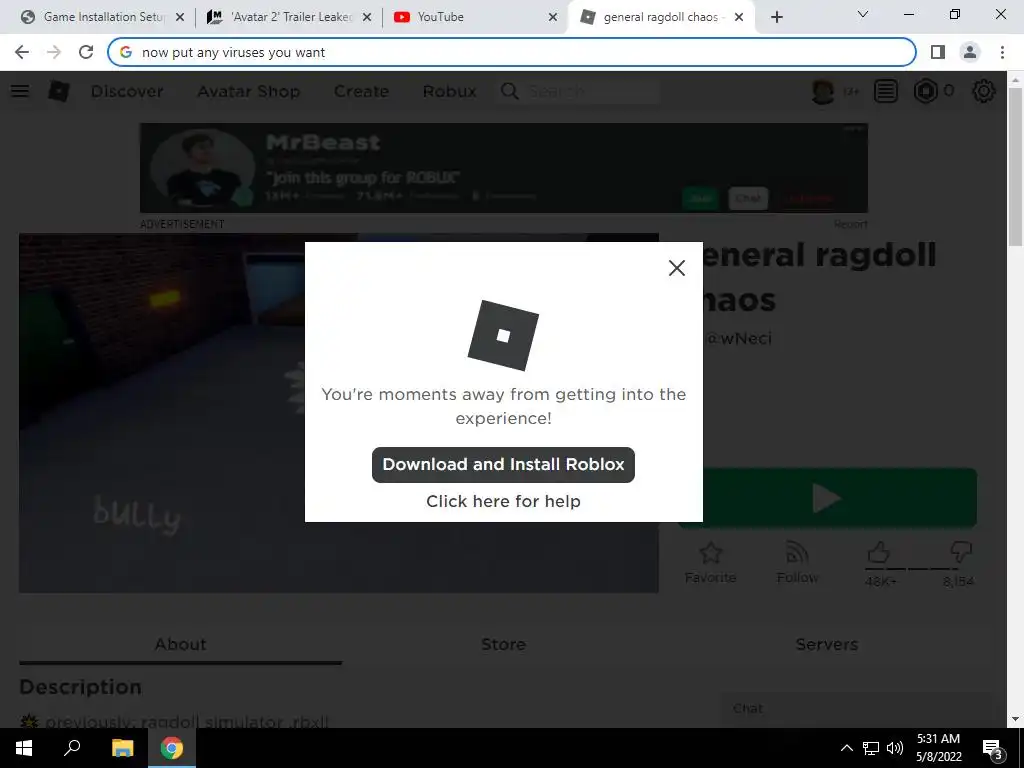
Task: Open the Roblox notifications list icon
Action: click(886, 91)
